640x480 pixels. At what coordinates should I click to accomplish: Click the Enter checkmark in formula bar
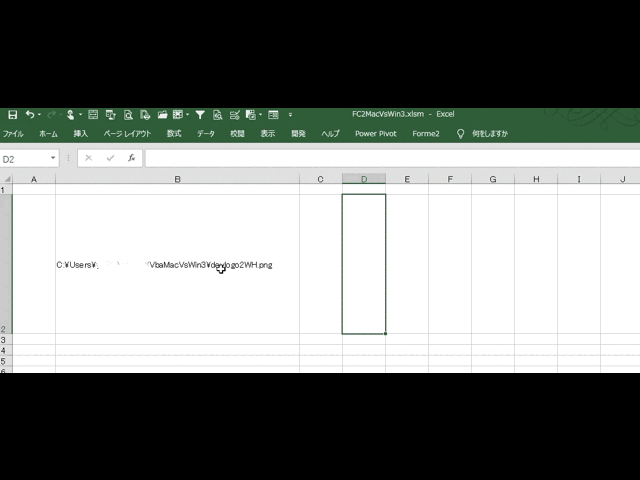click(110, 158)
